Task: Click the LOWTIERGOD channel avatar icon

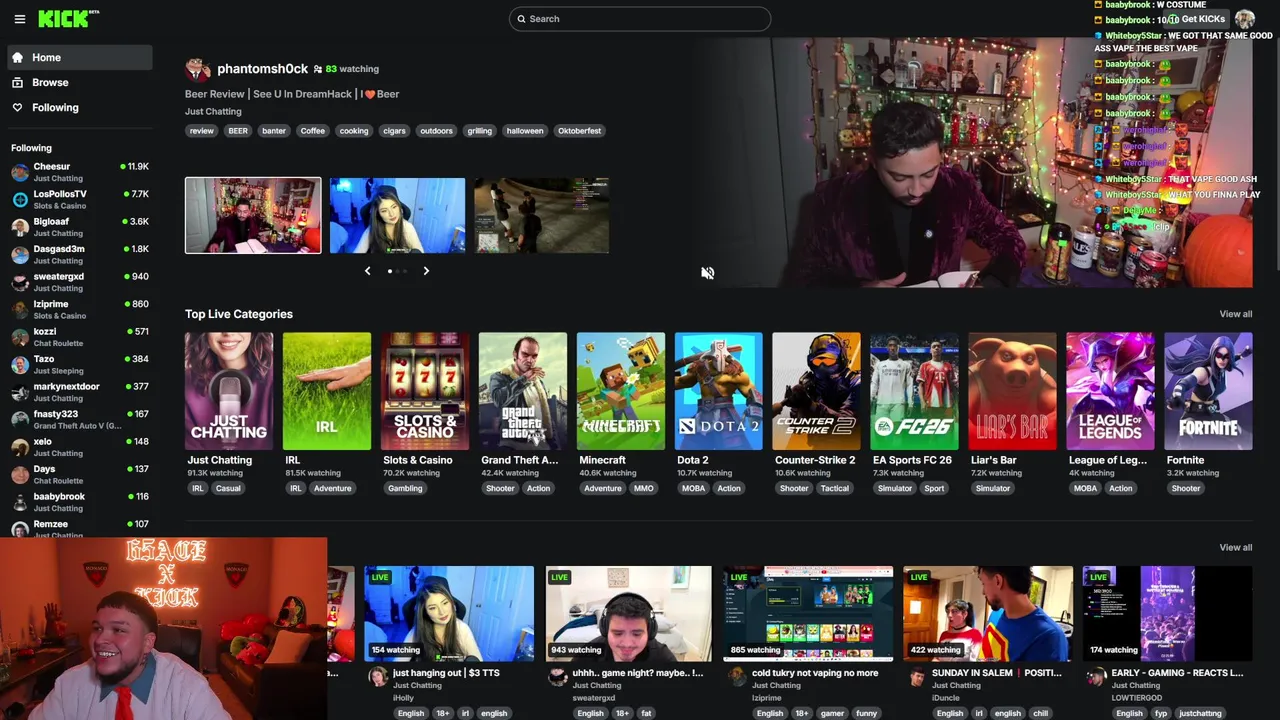Action: [1097, 677]
